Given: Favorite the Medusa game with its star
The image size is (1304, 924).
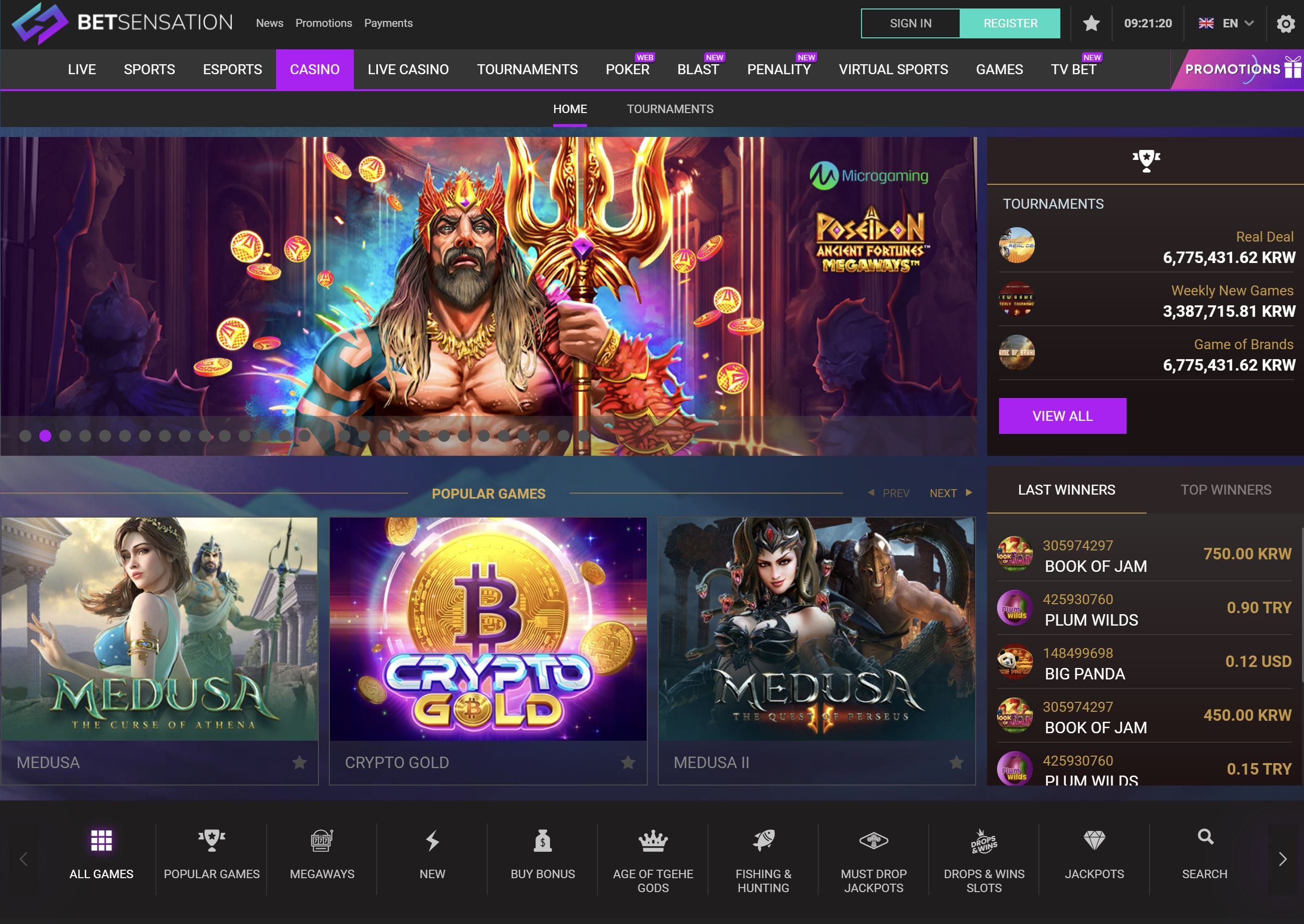Looking at the screenshot, I should pos(299,762).
